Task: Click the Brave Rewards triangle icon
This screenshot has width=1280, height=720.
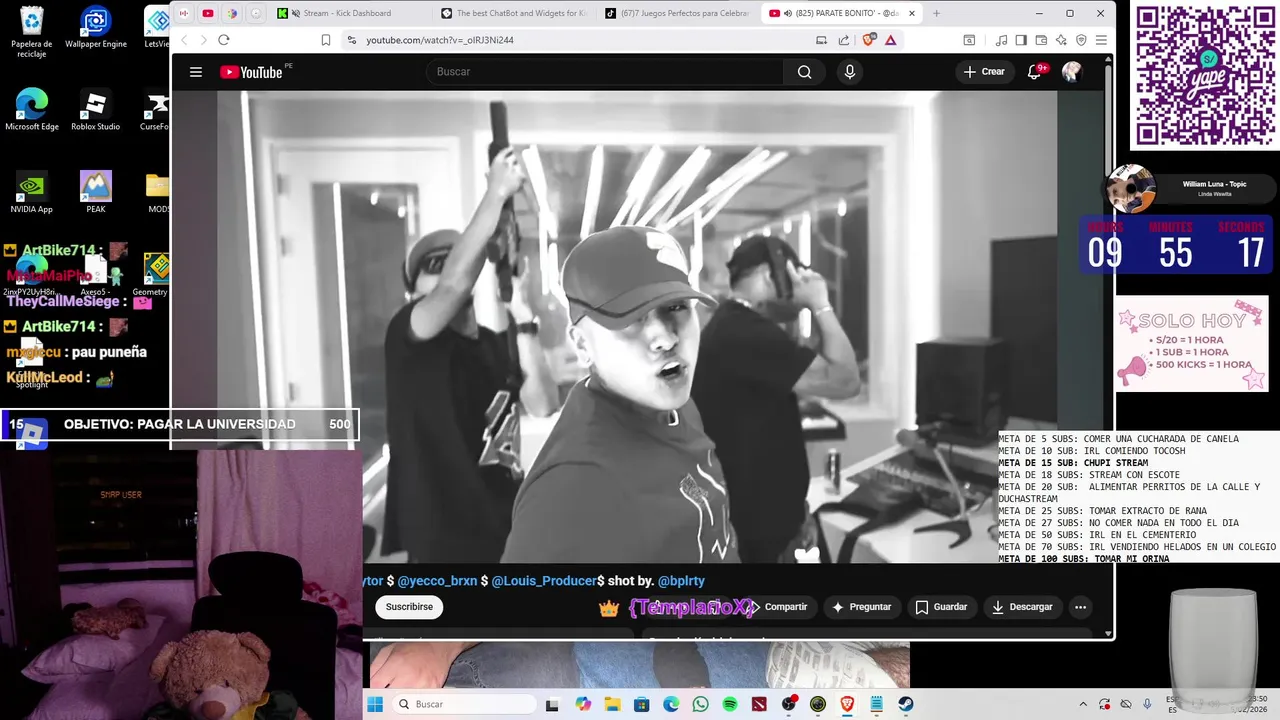Action: coord(890,40)
